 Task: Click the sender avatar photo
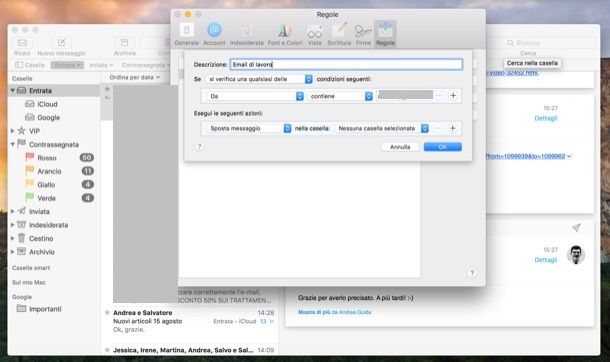pos(576,255)
